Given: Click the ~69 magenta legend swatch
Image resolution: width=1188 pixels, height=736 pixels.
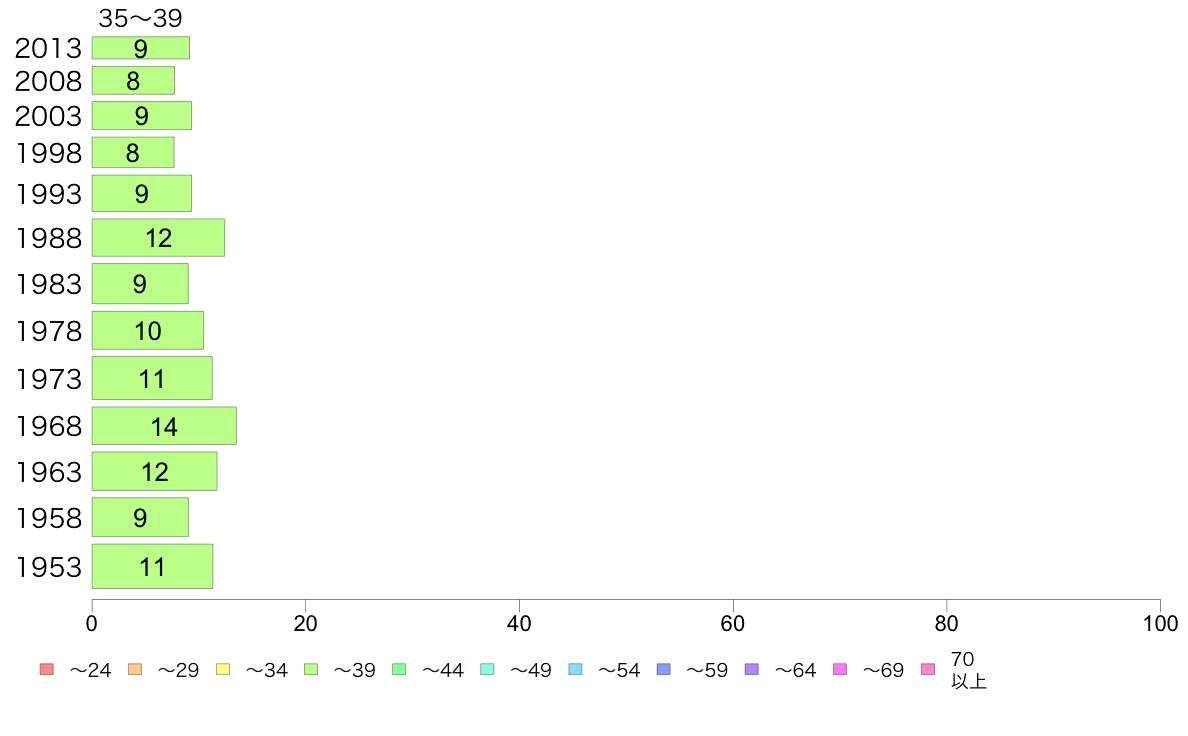Looking at the screenshot, I should click(x=839, y=669).
